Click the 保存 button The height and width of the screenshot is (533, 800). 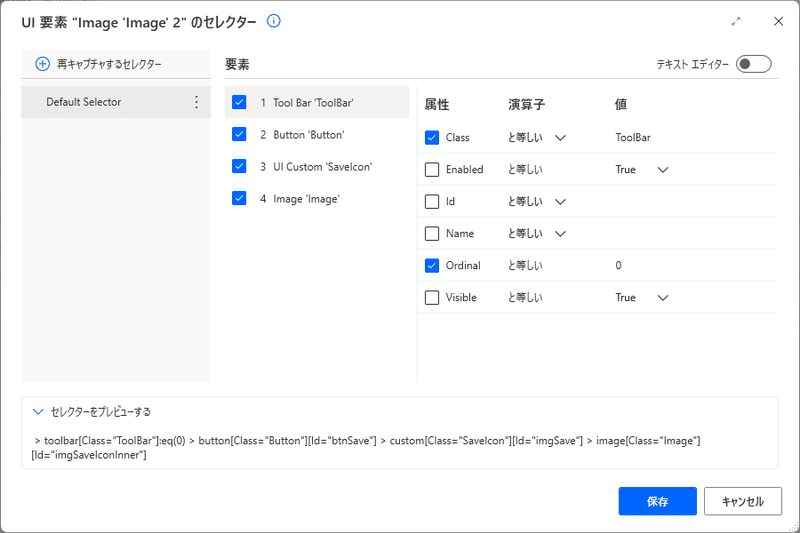coord(657,501)
